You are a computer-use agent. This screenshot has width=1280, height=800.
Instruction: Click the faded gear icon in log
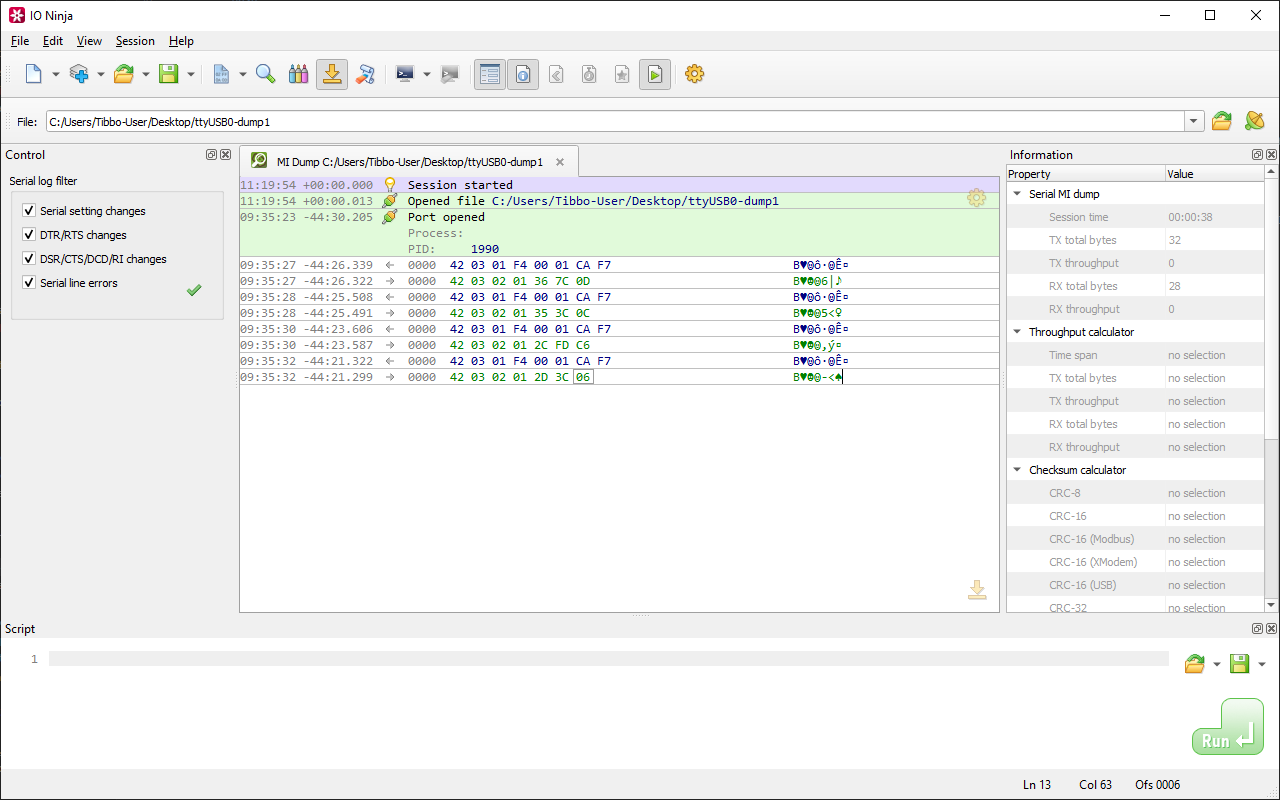pos(976,198)
